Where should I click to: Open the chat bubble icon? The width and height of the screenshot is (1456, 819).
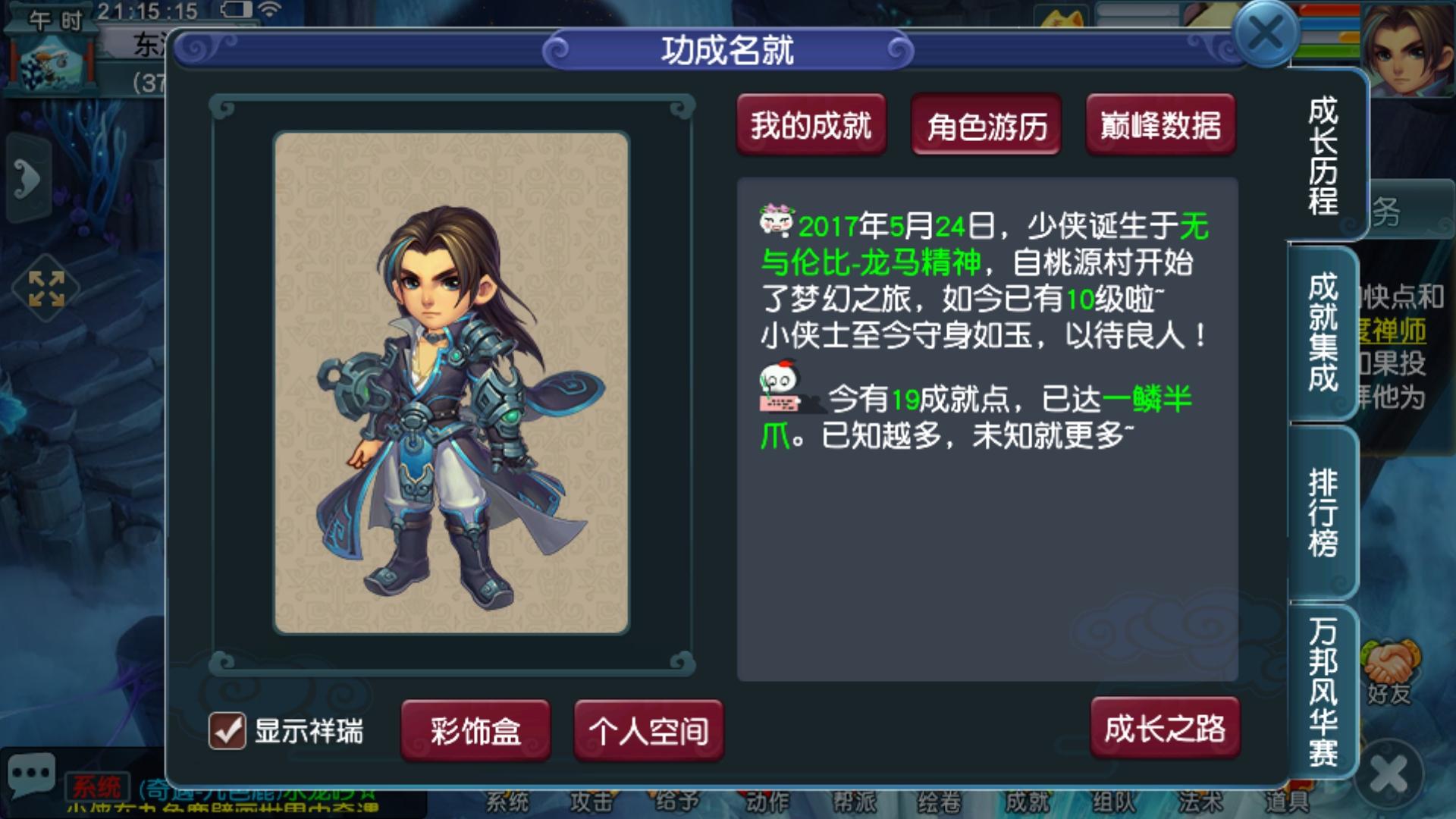coord(30,774)
